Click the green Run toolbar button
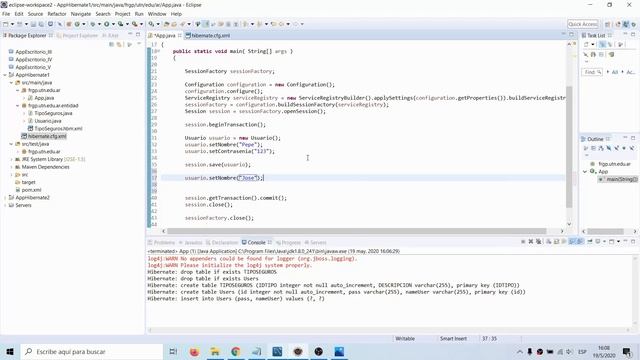640x360 pixels. [107, 24]
